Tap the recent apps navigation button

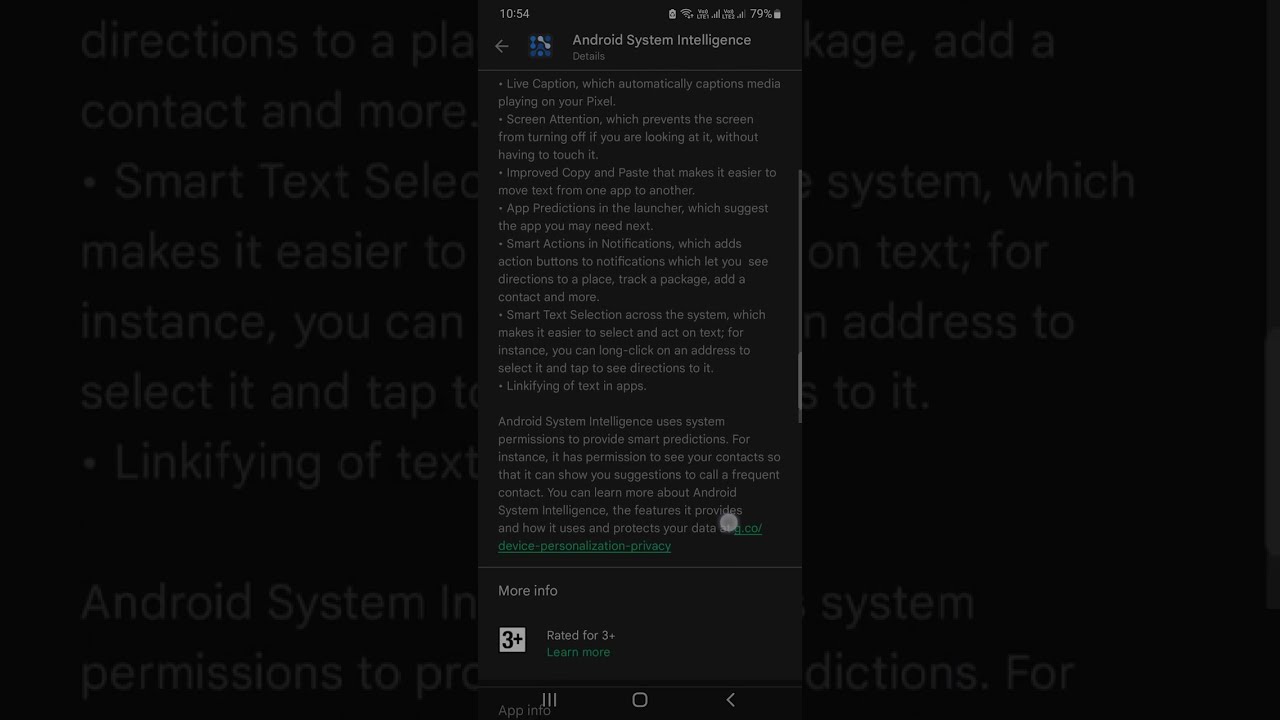pos(549,700)
